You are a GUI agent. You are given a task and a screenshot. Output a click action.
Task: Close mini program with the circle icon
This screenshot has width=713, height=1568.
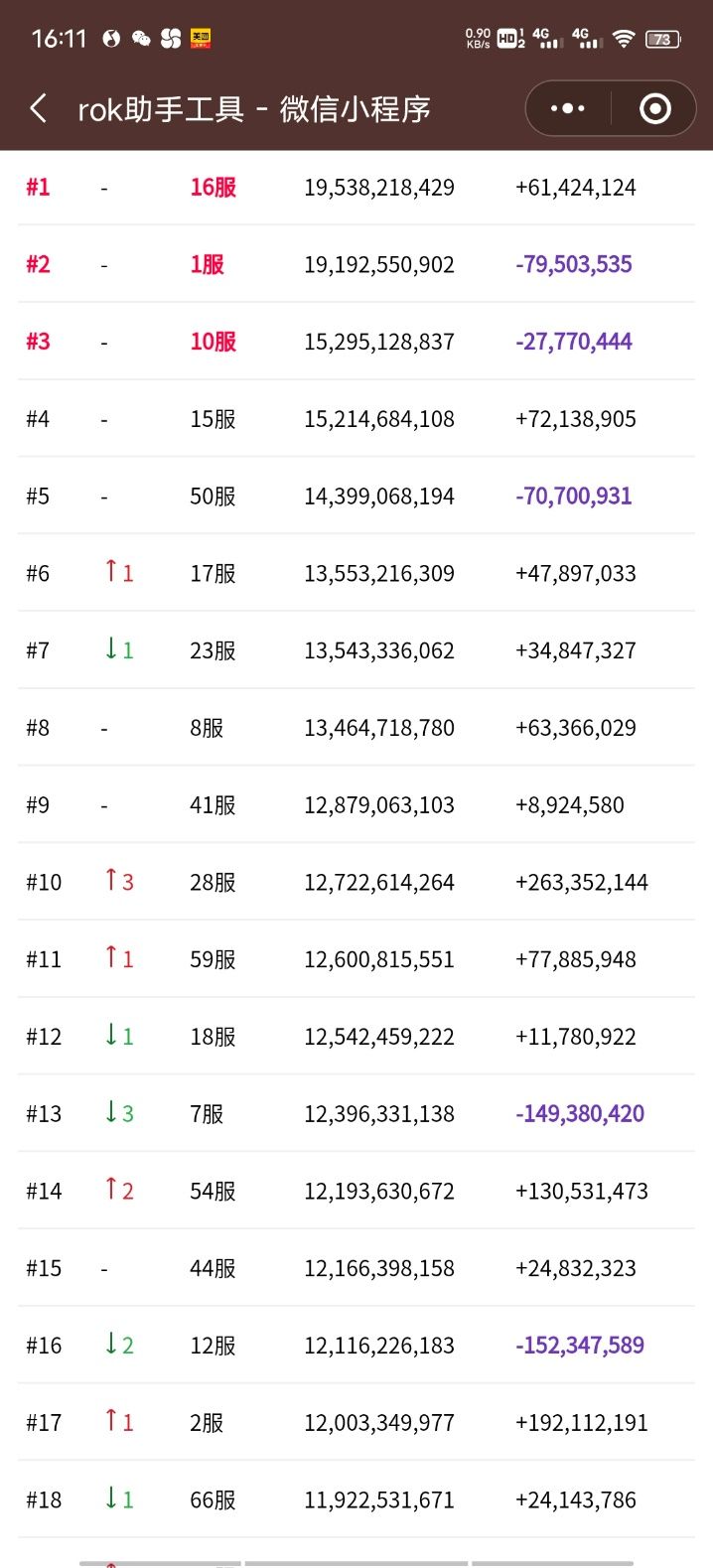point(654,108)
